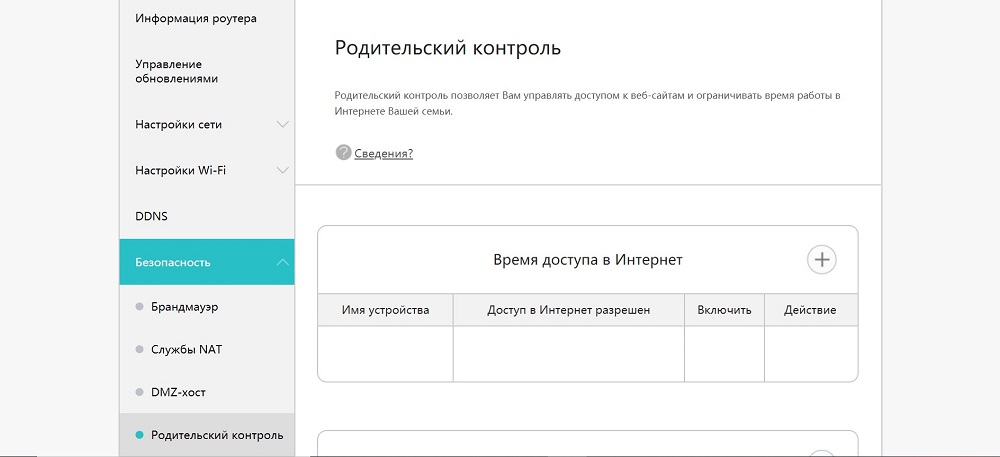Click the Доступ в Интернет разрешен header
This screenshot has width=1000, height=457.
pos(569,310)
